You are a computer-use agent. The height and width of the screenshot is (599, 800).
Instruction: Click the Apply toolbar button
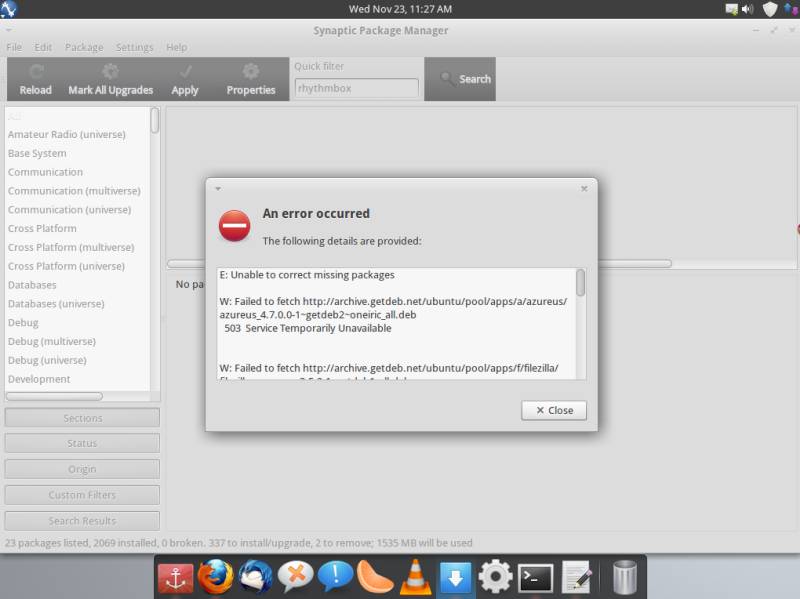[185, 80]
